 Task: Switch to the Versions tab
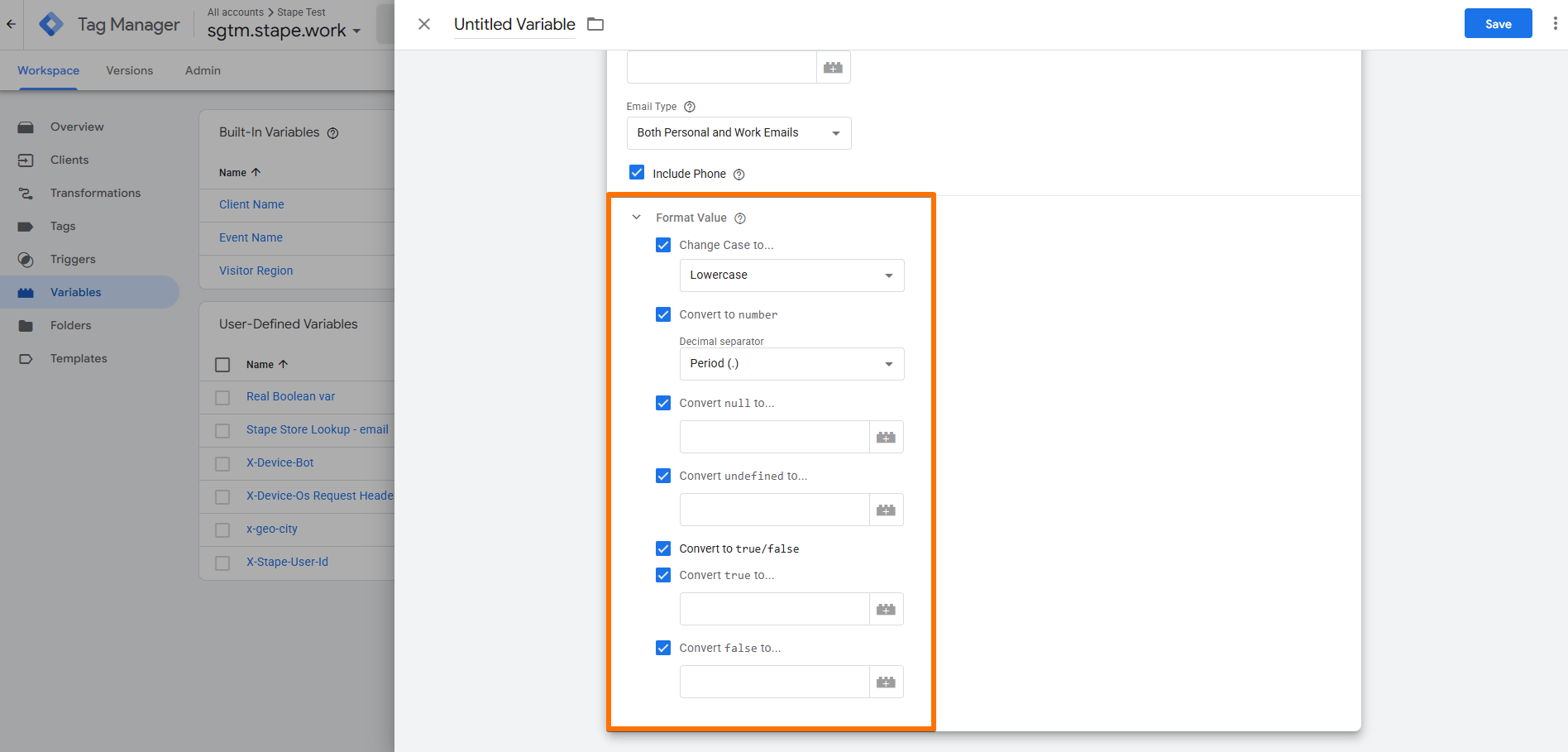pos(130,70)
